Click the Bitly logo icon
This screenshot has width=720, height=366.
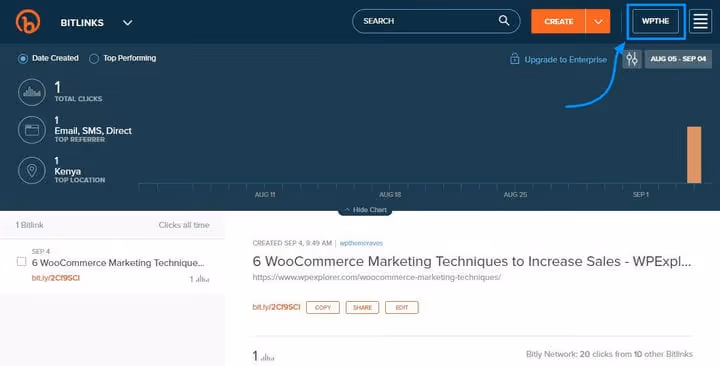(x=28, y=22)
